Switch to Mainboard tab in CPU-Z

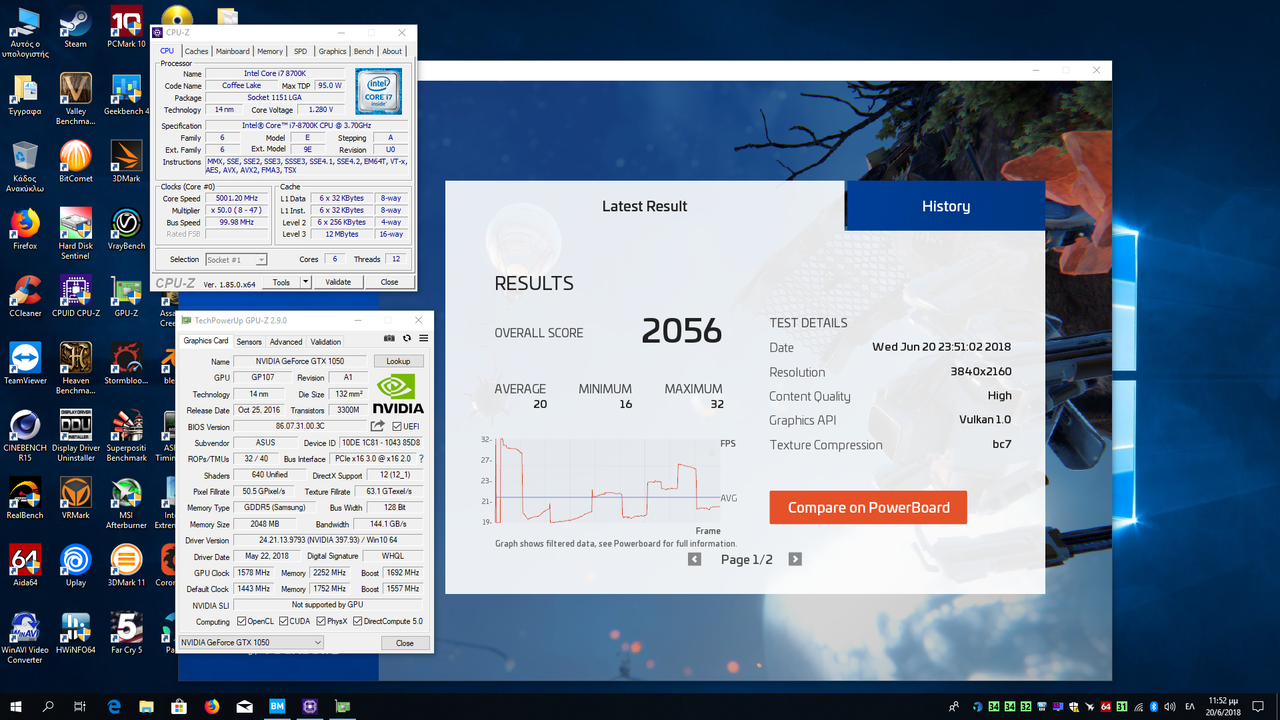(233, 51)
